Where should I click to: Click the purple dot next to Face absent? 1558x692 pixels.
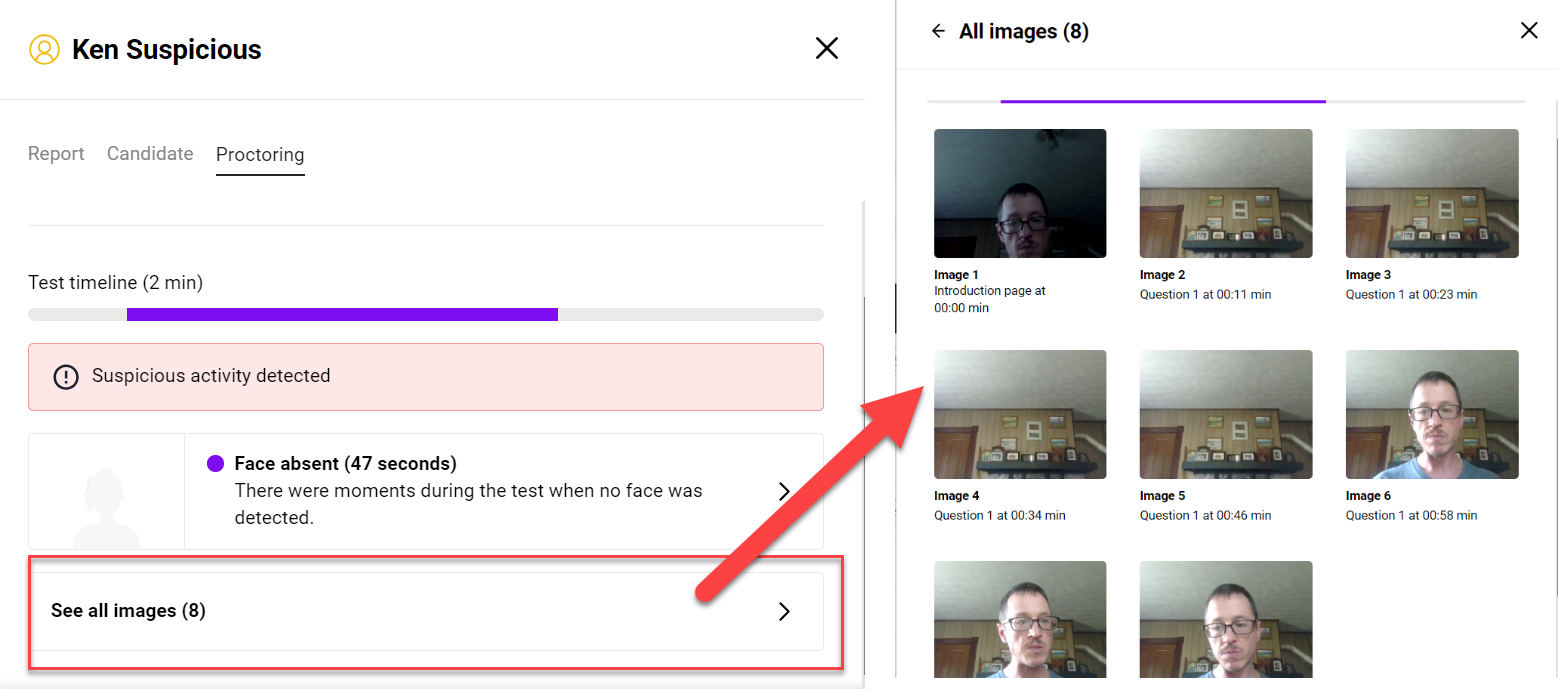click(x=215, y=464)
